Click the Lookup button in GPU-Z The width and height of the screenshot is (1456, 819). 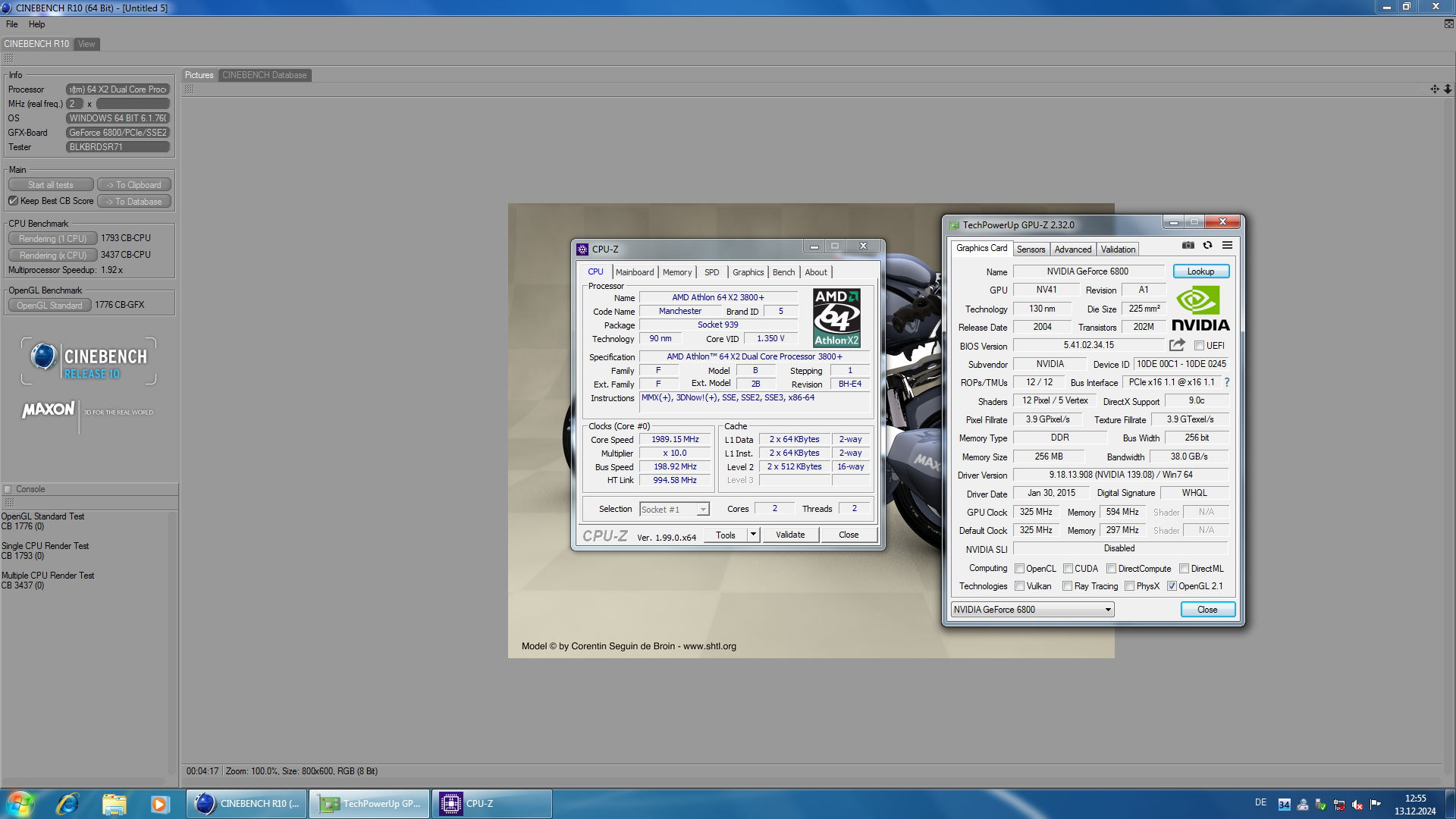(x=1200, y=271)
